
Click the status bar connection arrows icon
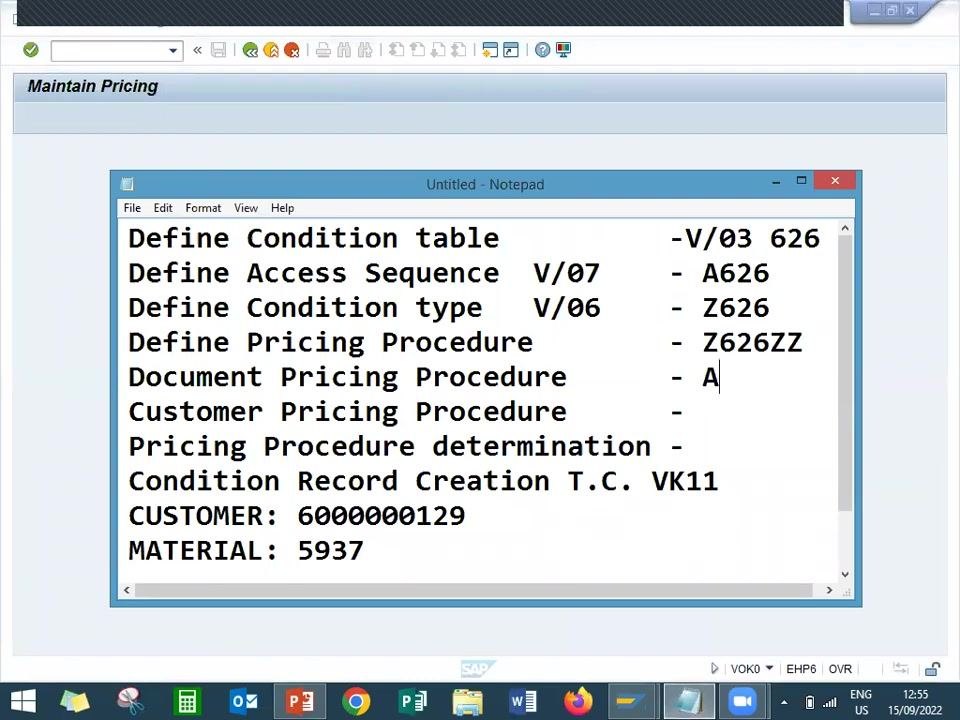(x=900, y=668)
